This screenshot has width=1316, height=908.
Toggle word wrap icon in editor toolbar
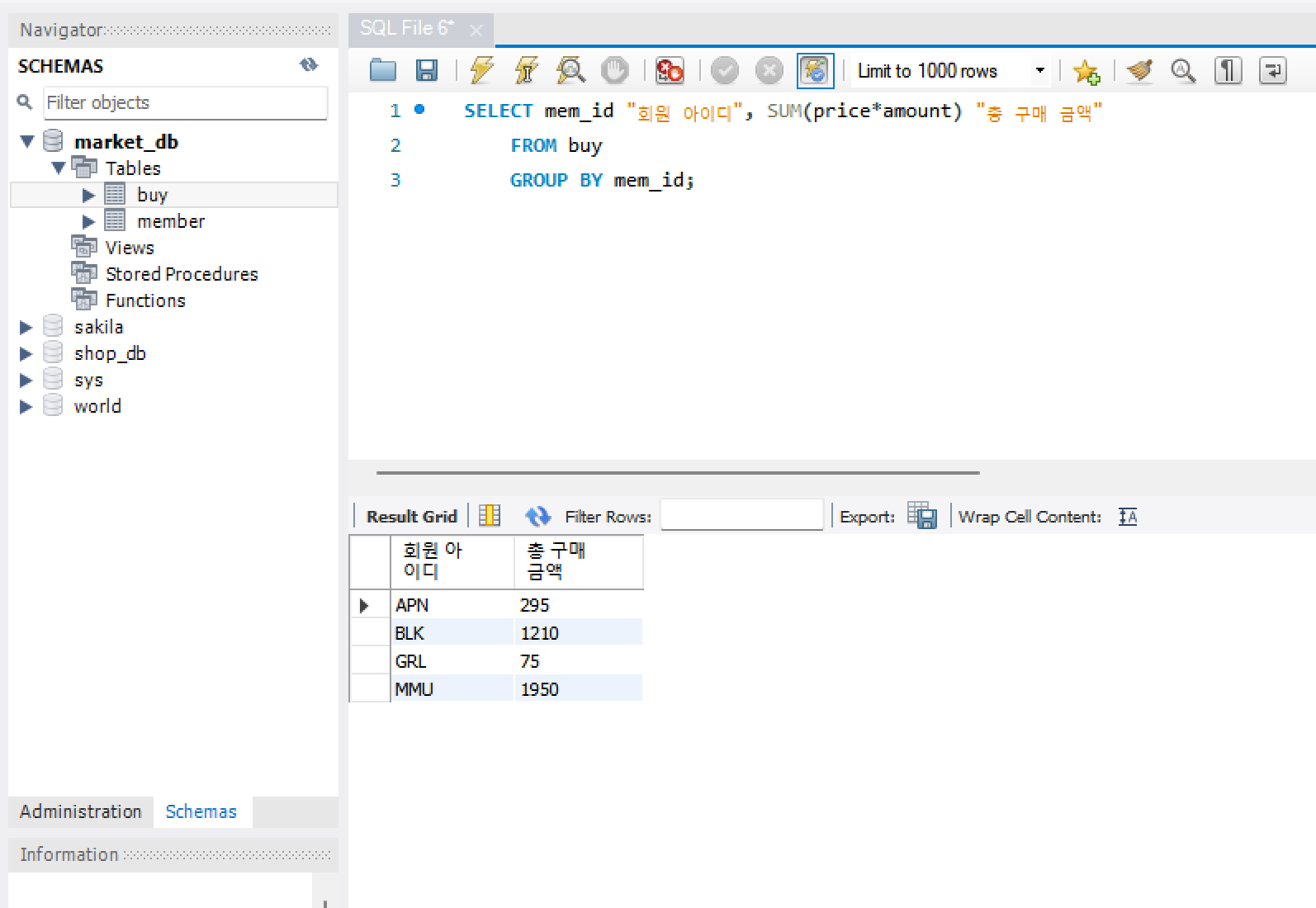tap(1272, 71)
